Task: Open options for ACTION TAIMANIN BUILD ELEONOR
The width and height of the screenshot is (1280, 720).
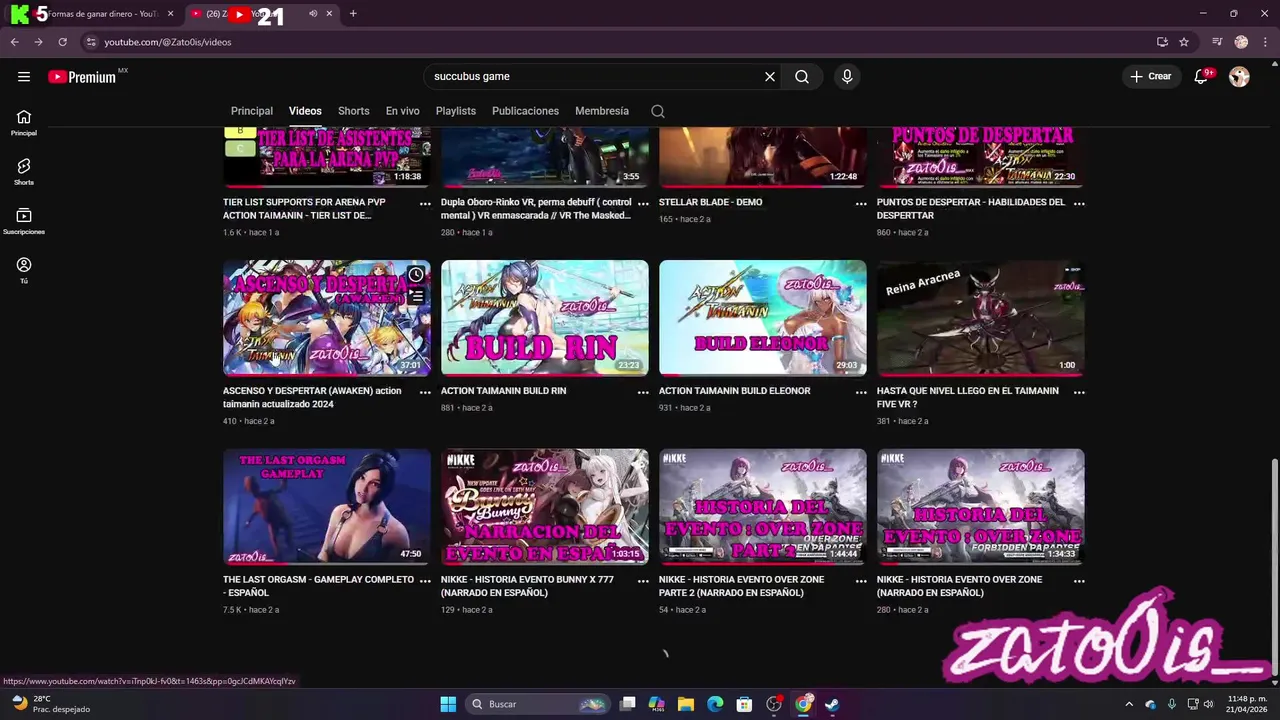Action: [861, 392]
